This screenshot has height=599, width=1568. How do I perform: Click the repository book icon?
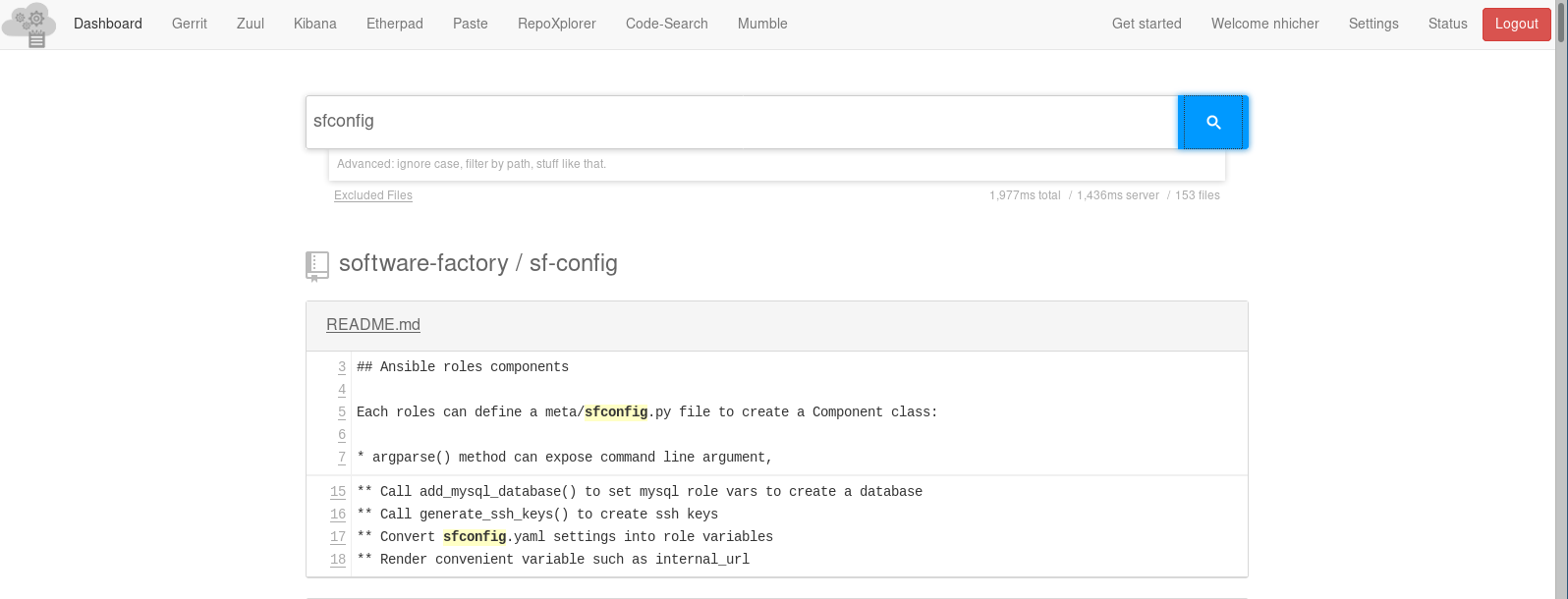[x=316, y=265]
